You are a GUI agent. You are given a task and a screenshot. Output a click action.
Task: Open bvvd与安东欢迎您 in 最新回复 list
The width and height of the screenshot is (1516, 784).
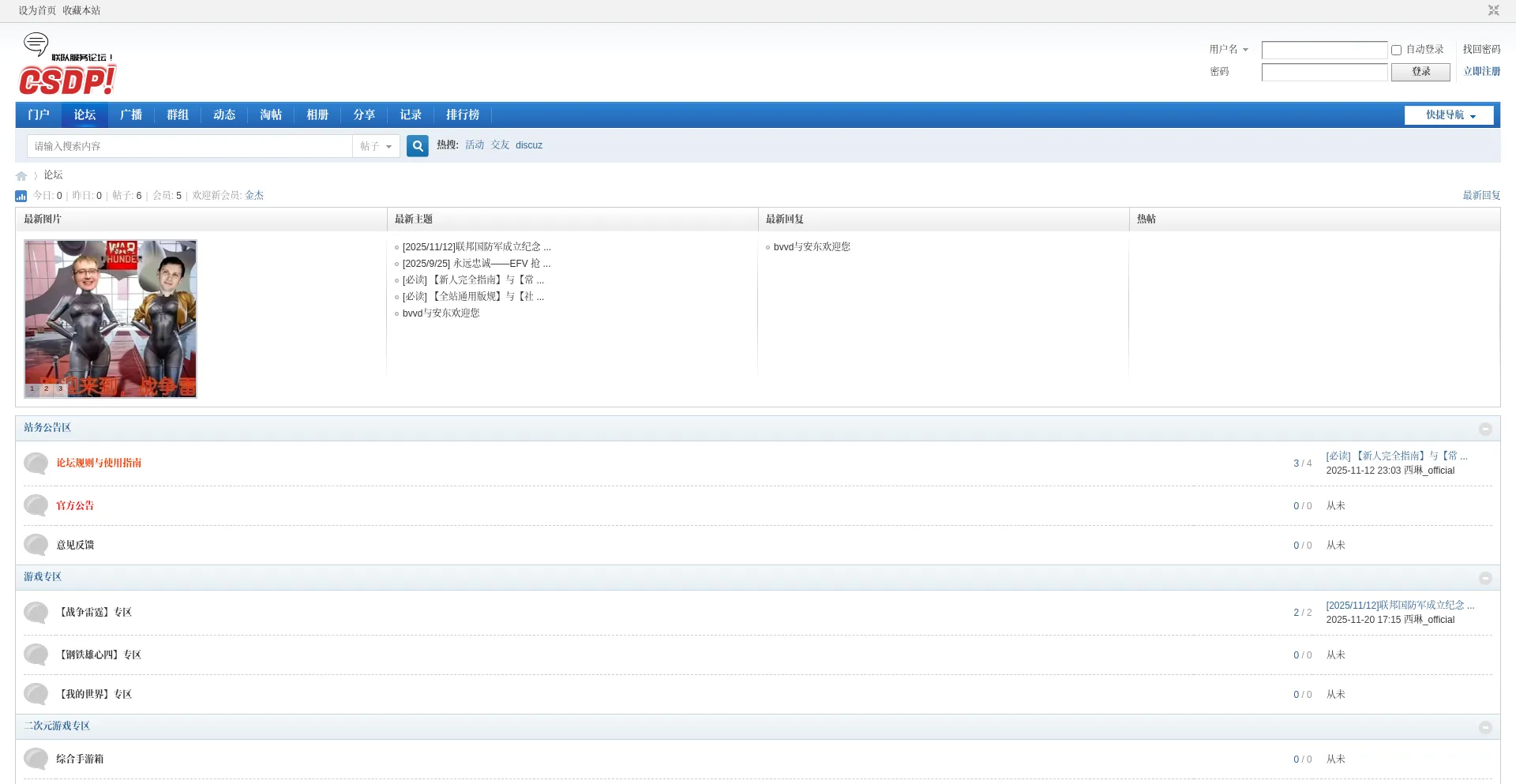pyautogui.click(x=812, y=247)
